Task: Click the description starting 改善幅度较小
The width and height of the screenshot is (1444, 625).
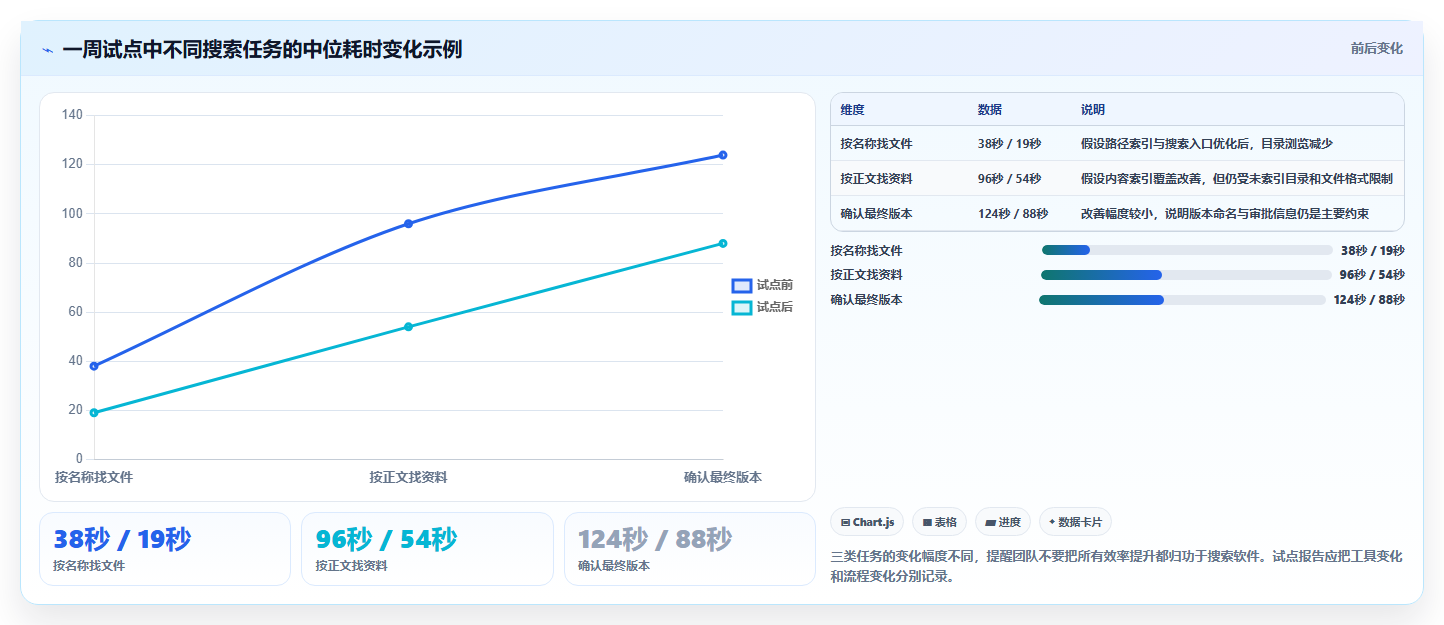Action: 1225,214
